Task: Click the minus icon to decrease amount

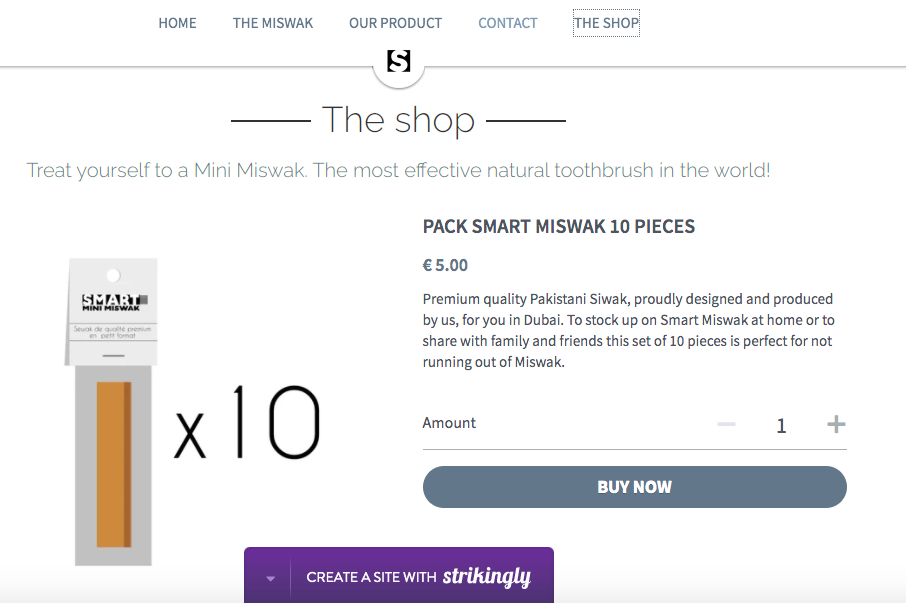Action: (725, 423)
